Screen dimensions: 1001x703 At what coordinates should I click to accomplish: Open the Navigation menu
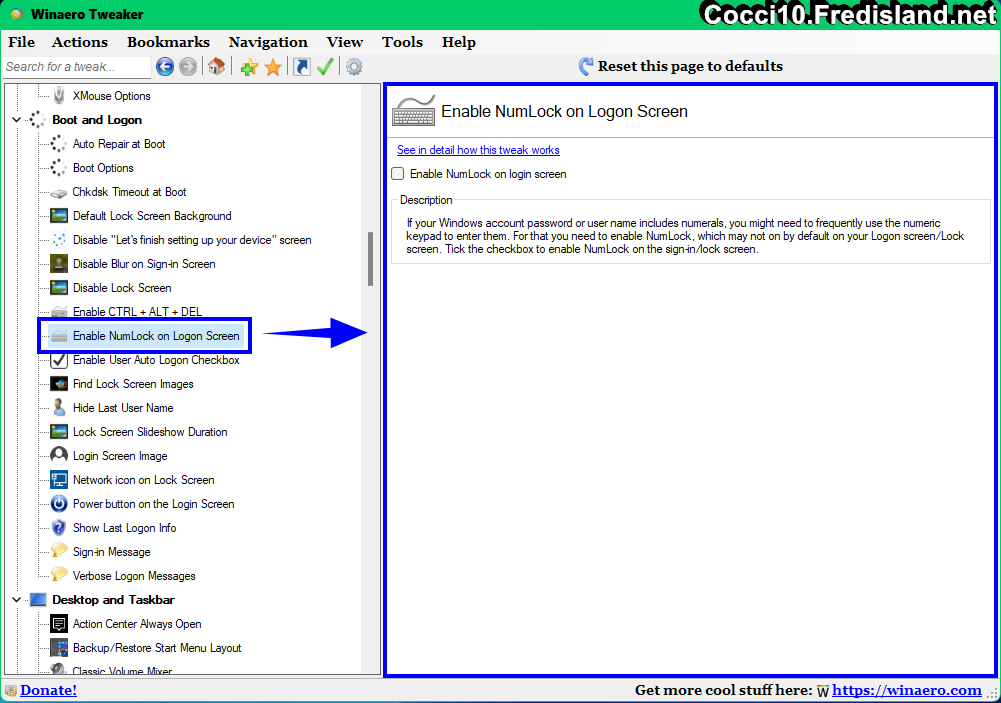pyautogui.click(x=268, y=42)
